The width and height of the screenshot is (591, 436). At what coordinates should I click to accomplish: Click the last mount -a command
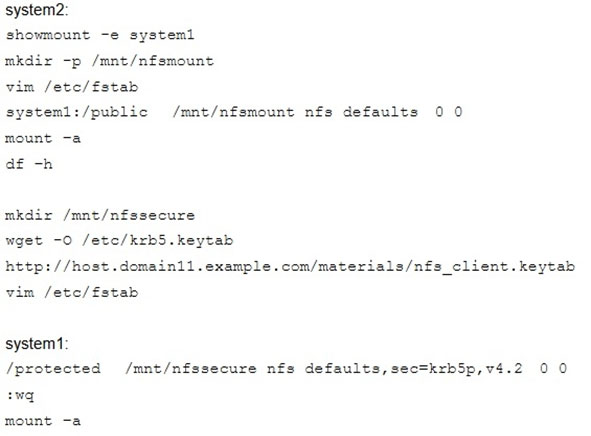43,421
